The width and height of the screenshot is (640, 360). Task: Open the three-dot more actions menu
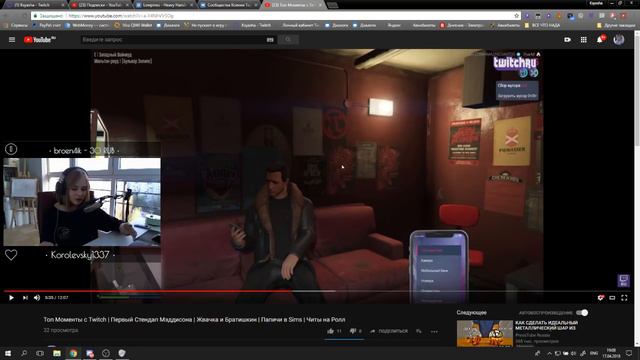point(434,331)
